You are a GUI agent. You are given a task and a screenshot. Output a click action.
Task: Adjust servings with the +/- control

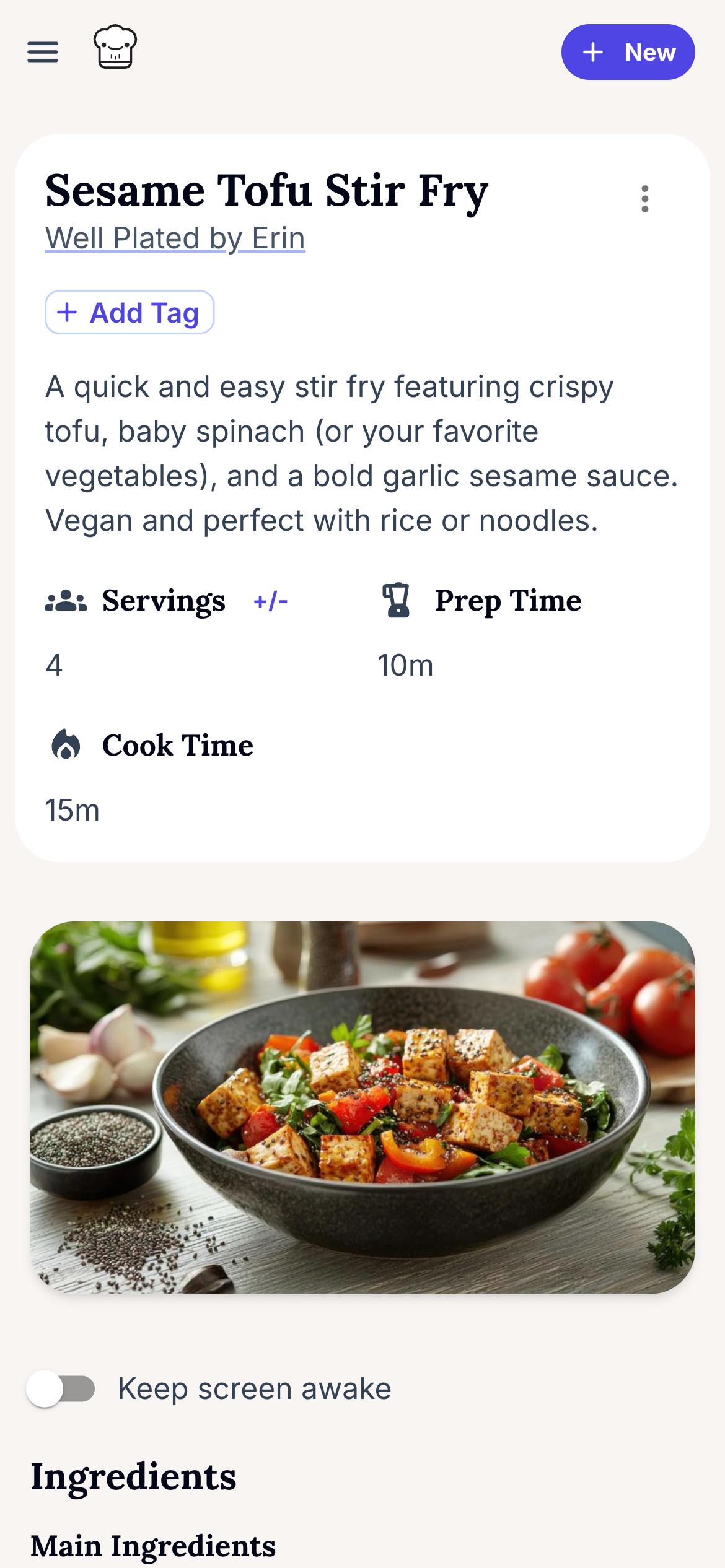click(x=271, y=601)
